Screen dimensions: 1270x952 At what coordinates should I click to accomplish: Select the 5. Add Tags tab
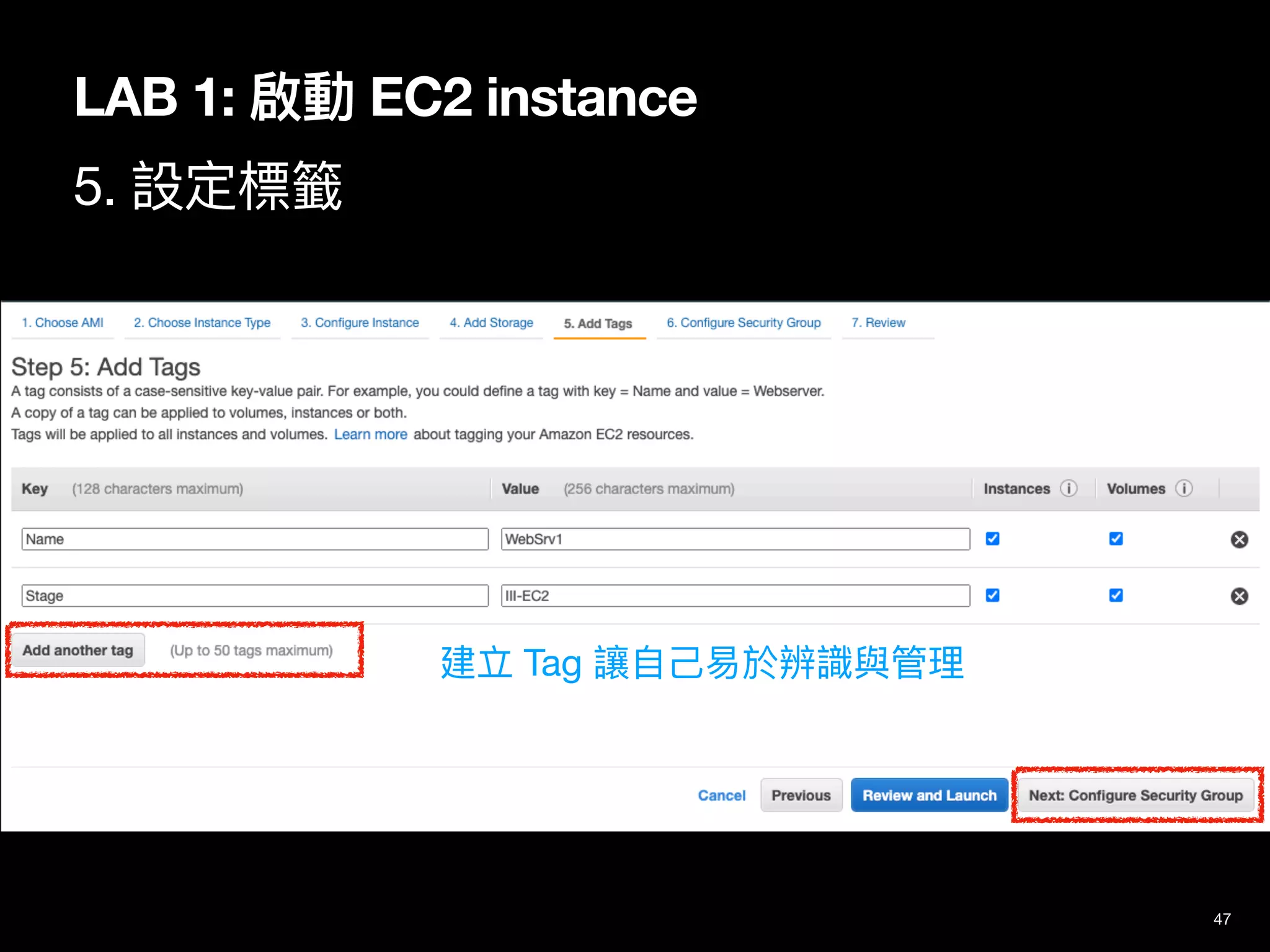click(x=598, y=324)
